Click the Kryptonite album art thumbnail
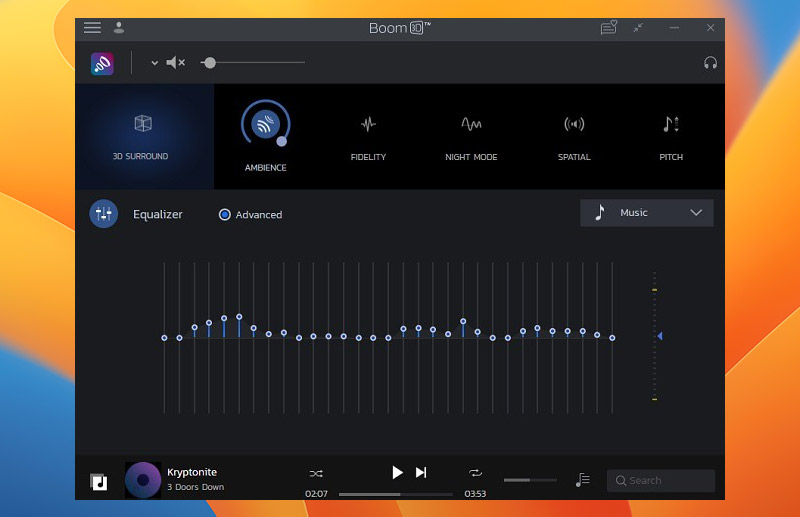 click(143, 480)
